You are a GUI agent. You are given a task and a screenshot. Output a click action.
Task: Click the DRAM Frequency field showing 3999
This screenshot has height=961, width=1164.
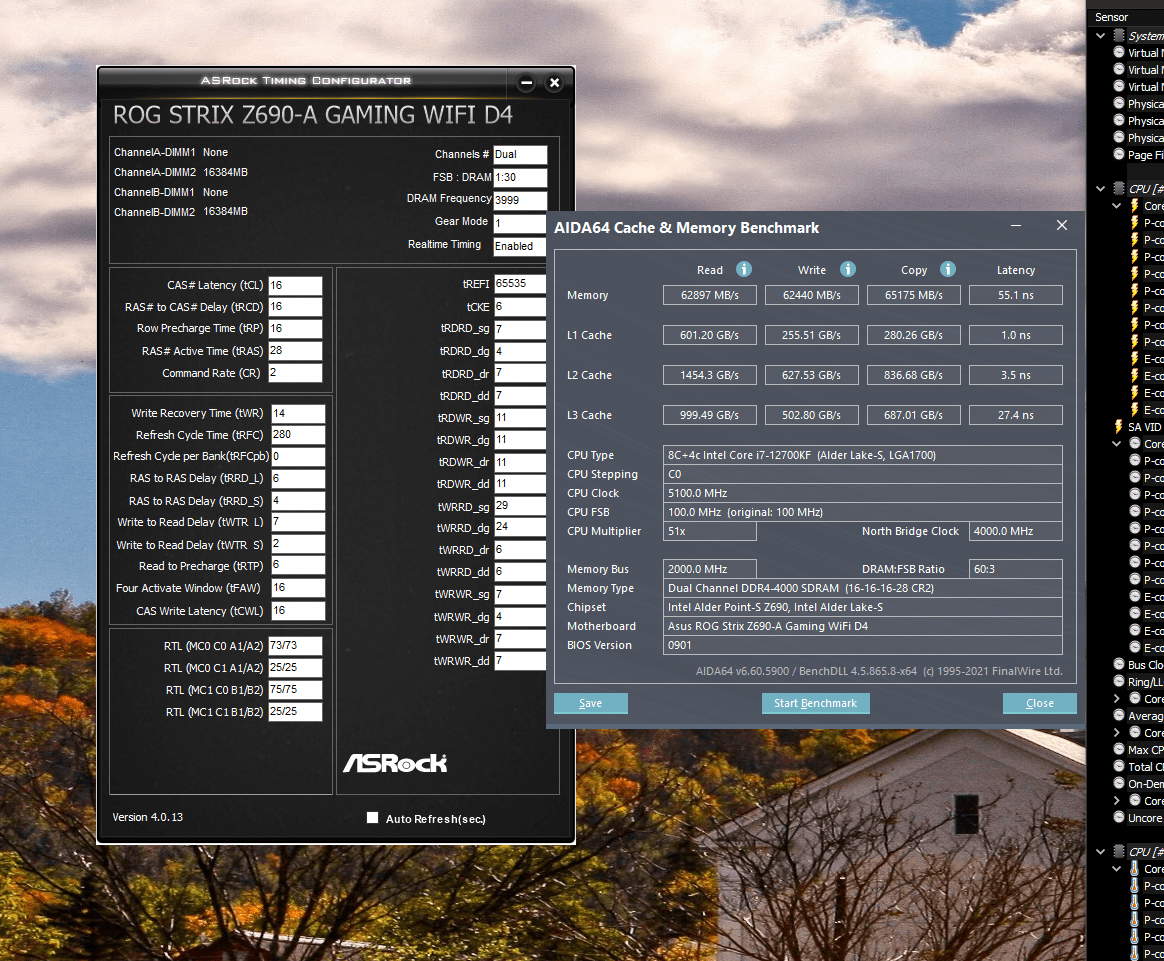[x=520, y=200]
